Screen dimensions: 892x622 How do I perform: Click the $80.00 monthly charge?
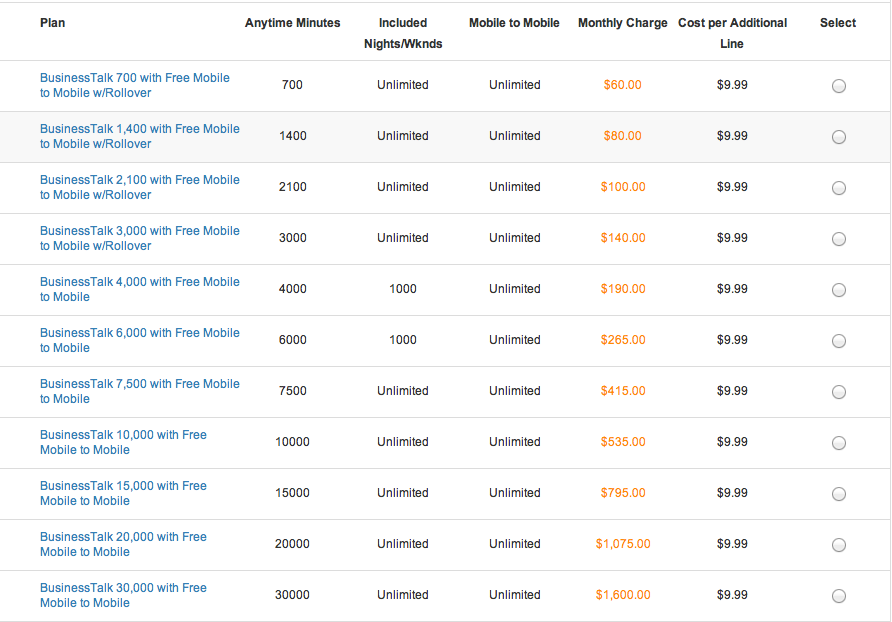622,136
